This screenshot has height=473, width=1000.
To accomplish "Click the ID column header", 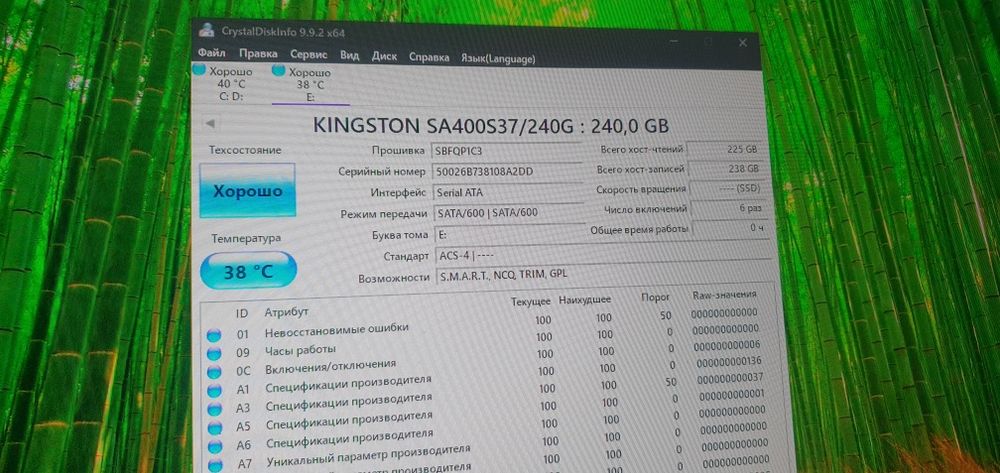I will click(x=242, y=313).
